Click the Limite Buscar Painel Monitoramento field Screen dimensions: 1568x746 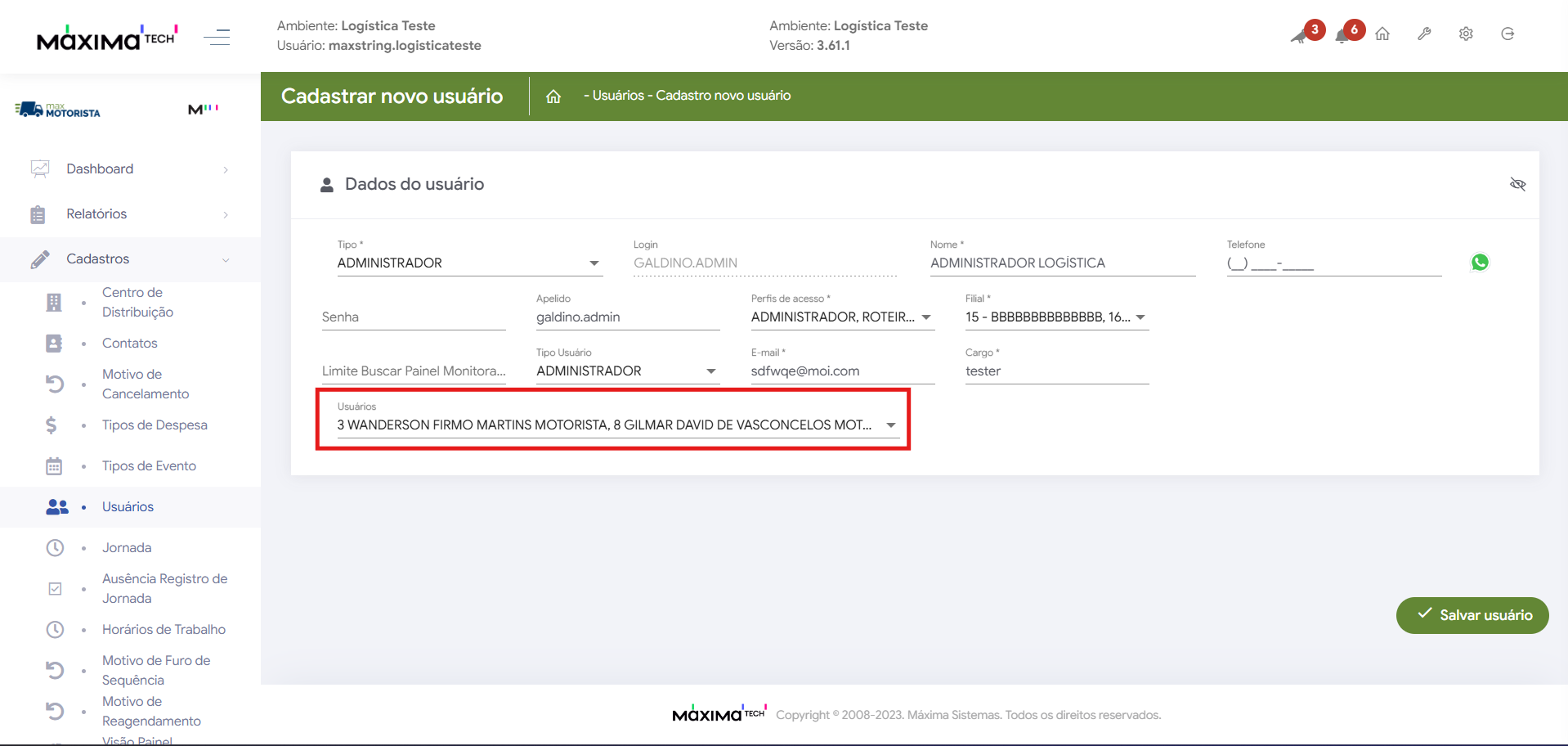pyautogui.click(x=414, y=371)
